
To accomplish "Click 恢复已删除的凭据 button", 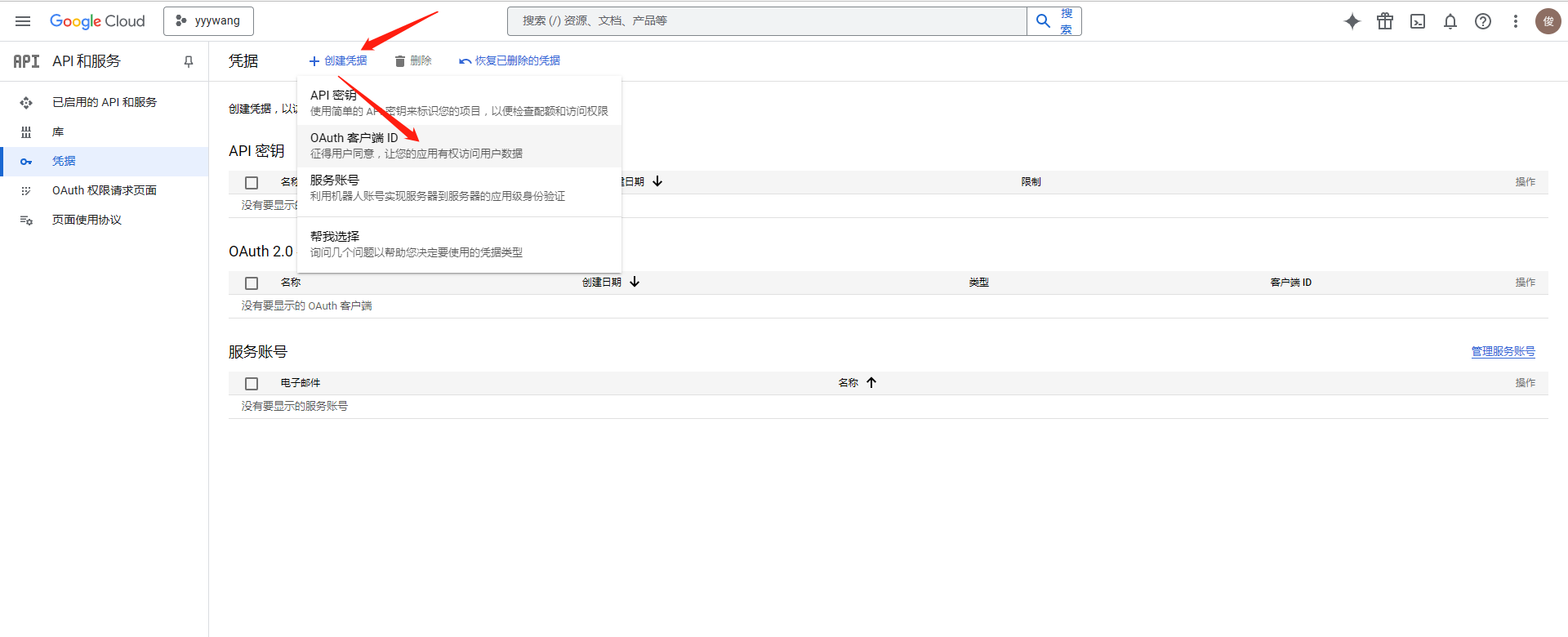I will pyautogui.click(x=510, y=60).
